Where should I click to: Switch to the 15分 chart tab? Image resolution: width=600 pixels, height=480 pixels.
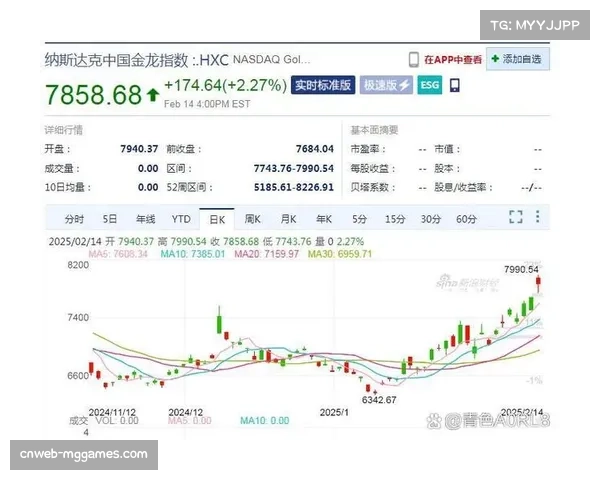pyautogui.click(x=395, y=219)
